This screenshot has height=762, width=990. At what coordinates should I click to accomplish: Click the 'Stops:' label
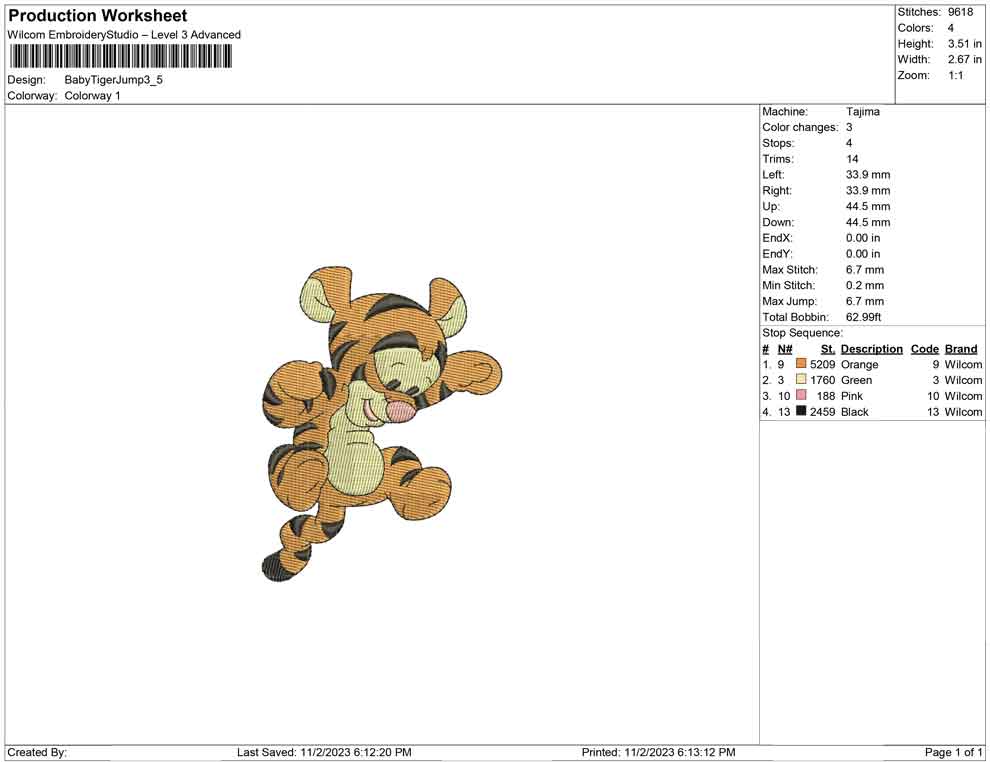(778, 143)
